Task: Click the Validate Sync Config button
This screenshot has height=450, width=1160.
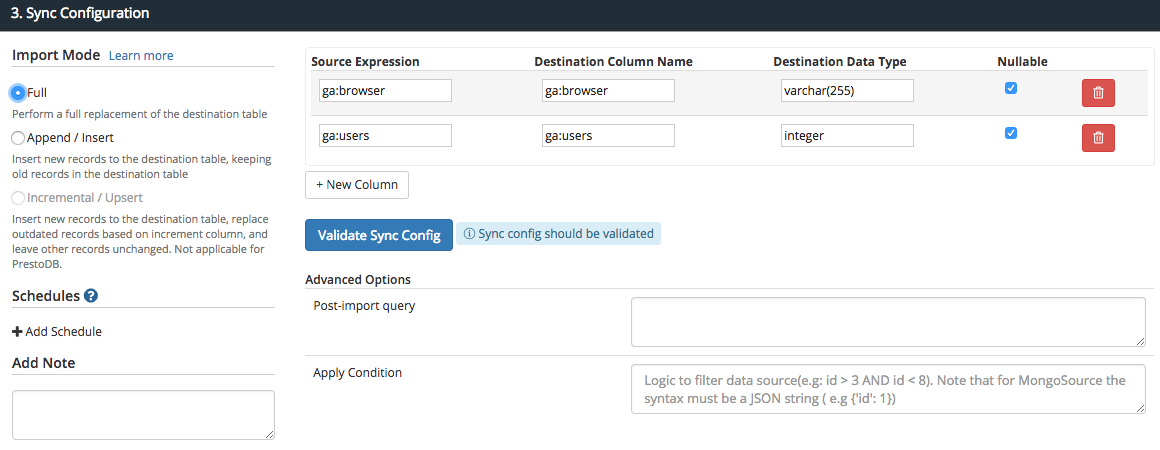Action: (x=379, y=236)
